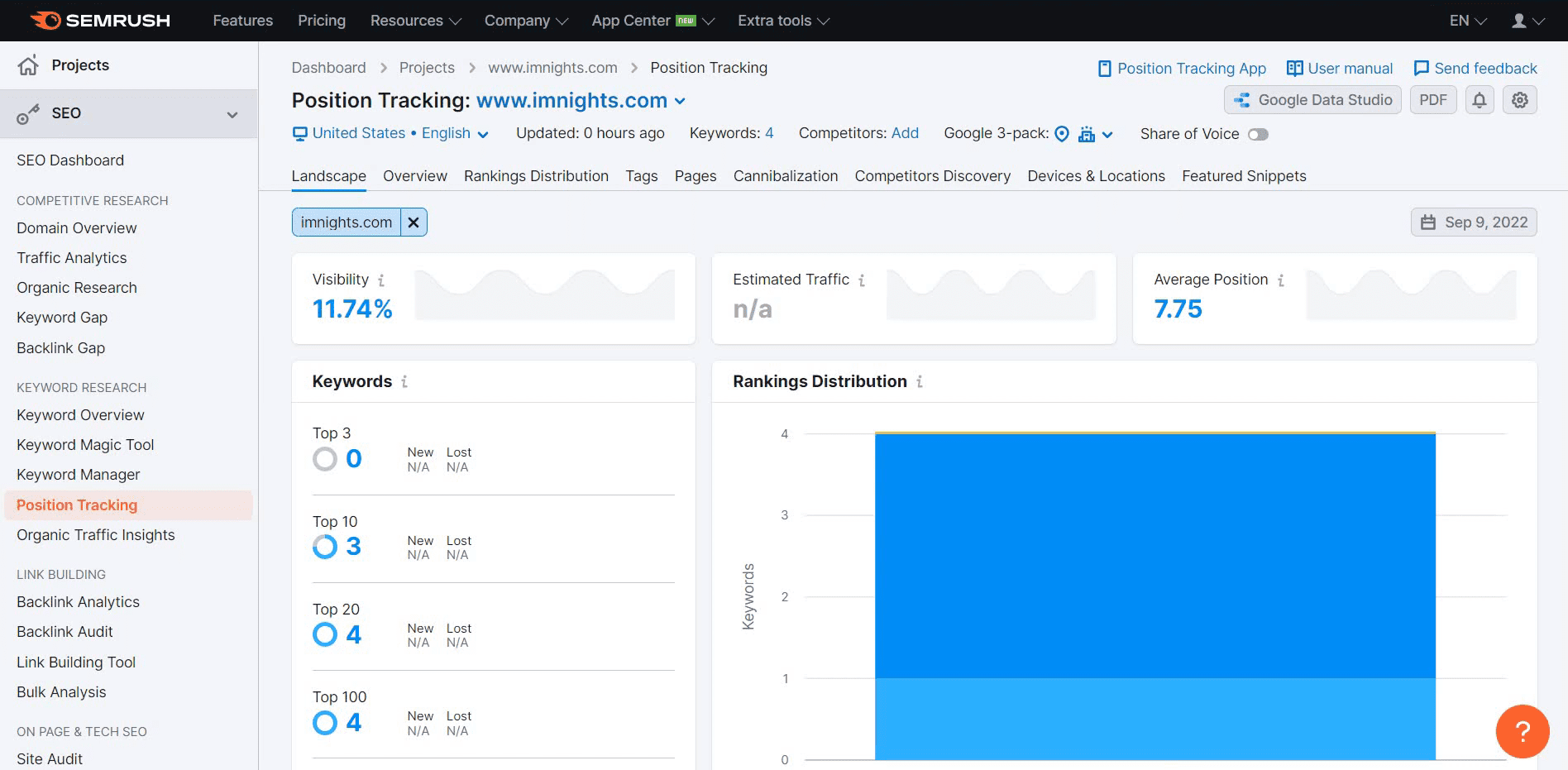Click the light blue ranking distribution bar segment

pos(1155,719)
